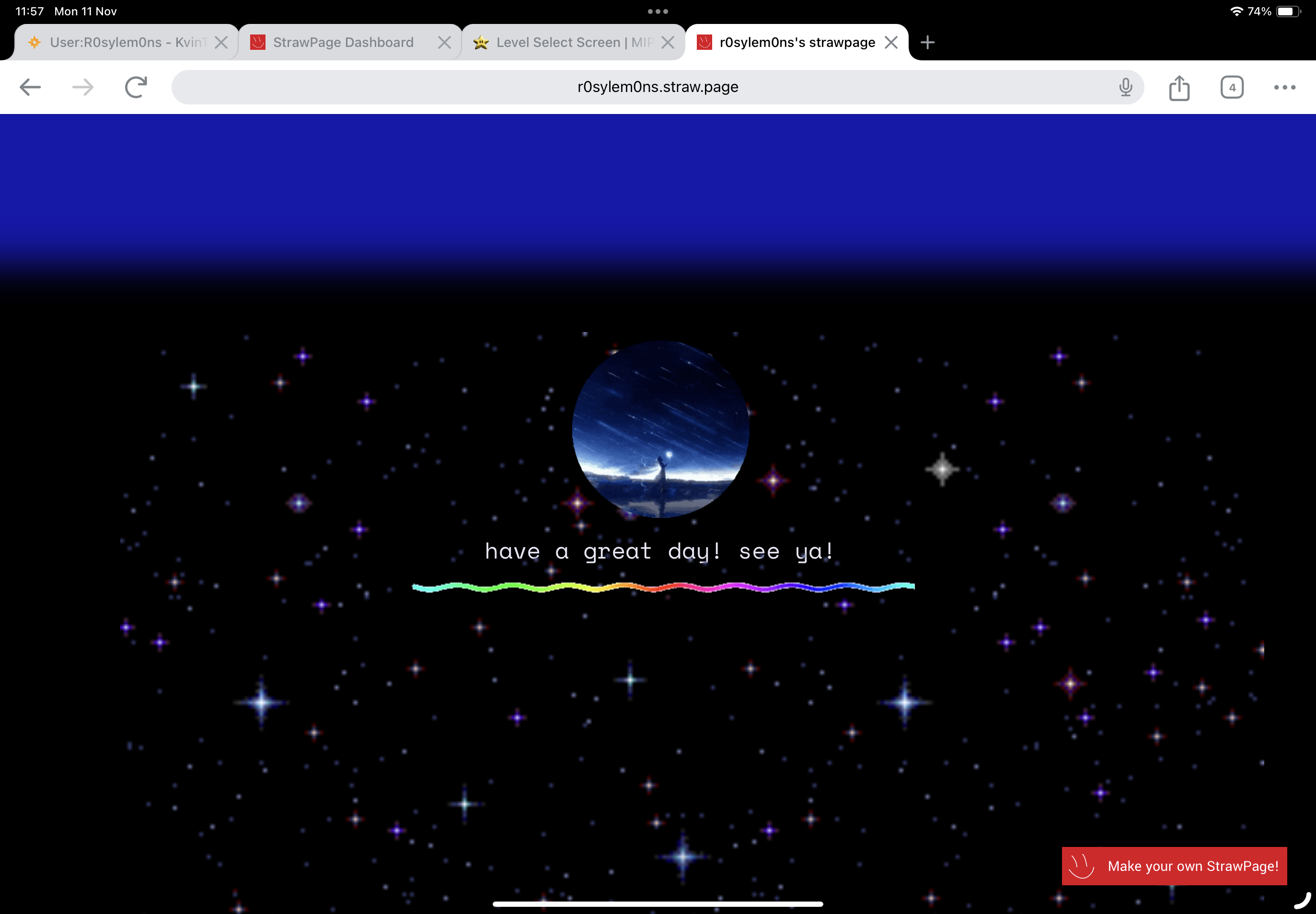Image resolution: width=1316 pixels, height=914 pixels.
Task: Close the Level Select Screen tab
Action: 668,42
